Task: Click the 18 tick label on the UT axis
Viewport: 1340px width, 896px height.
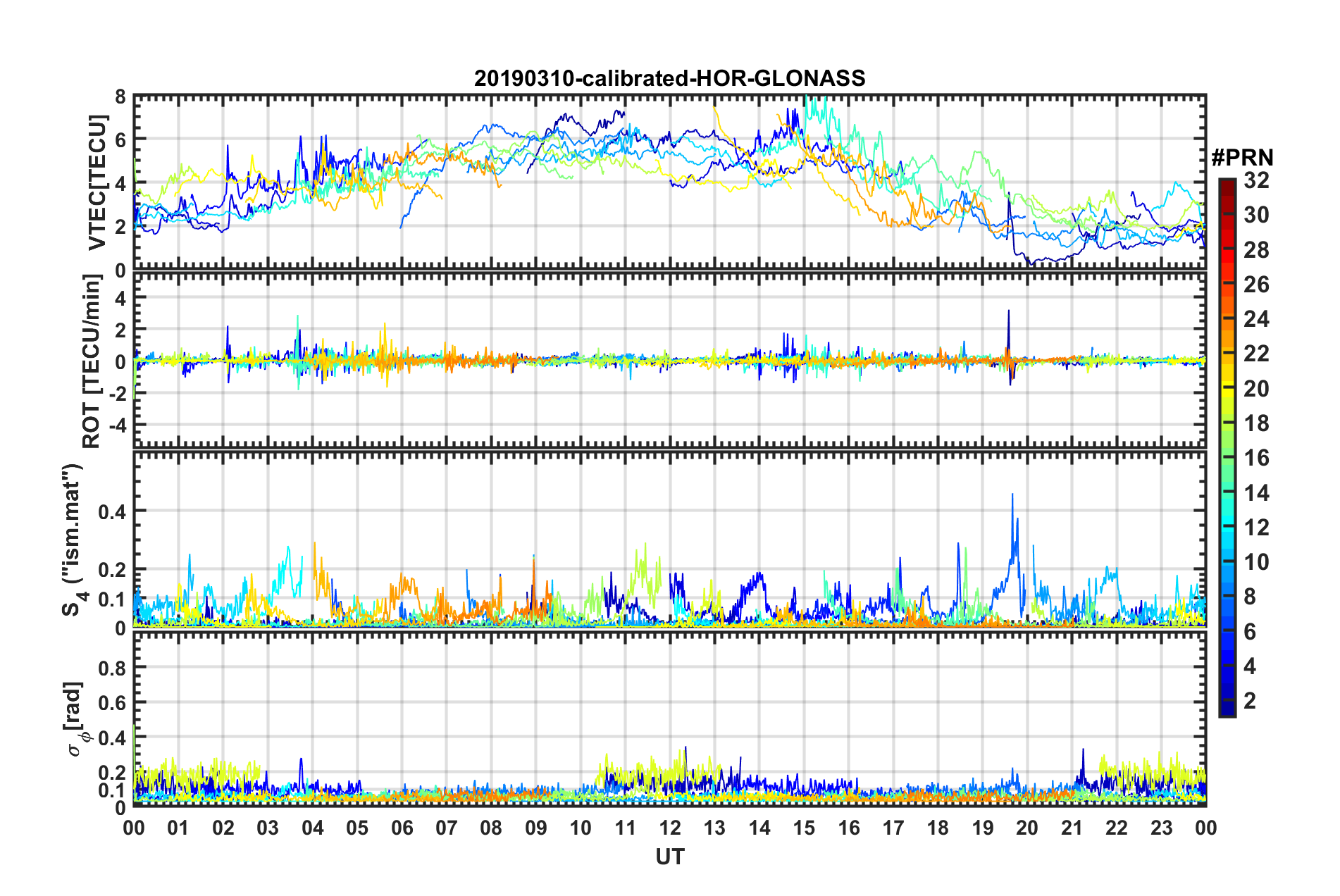Action: click(x=938, y=828)
